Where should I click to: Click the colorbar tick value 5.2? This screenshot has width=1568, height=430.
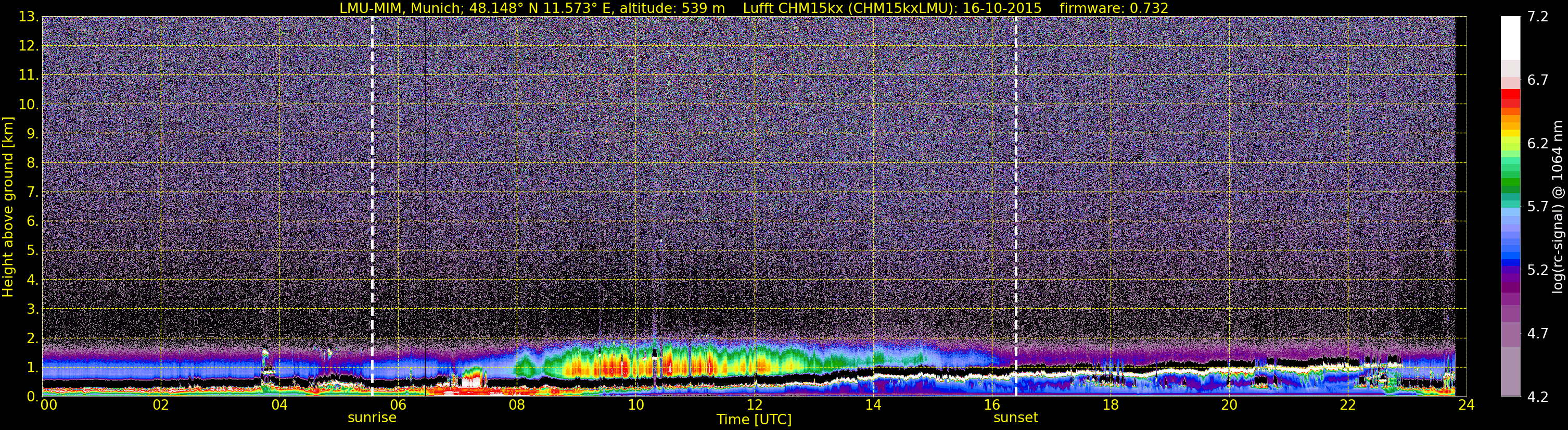(x=1538, y=270)
